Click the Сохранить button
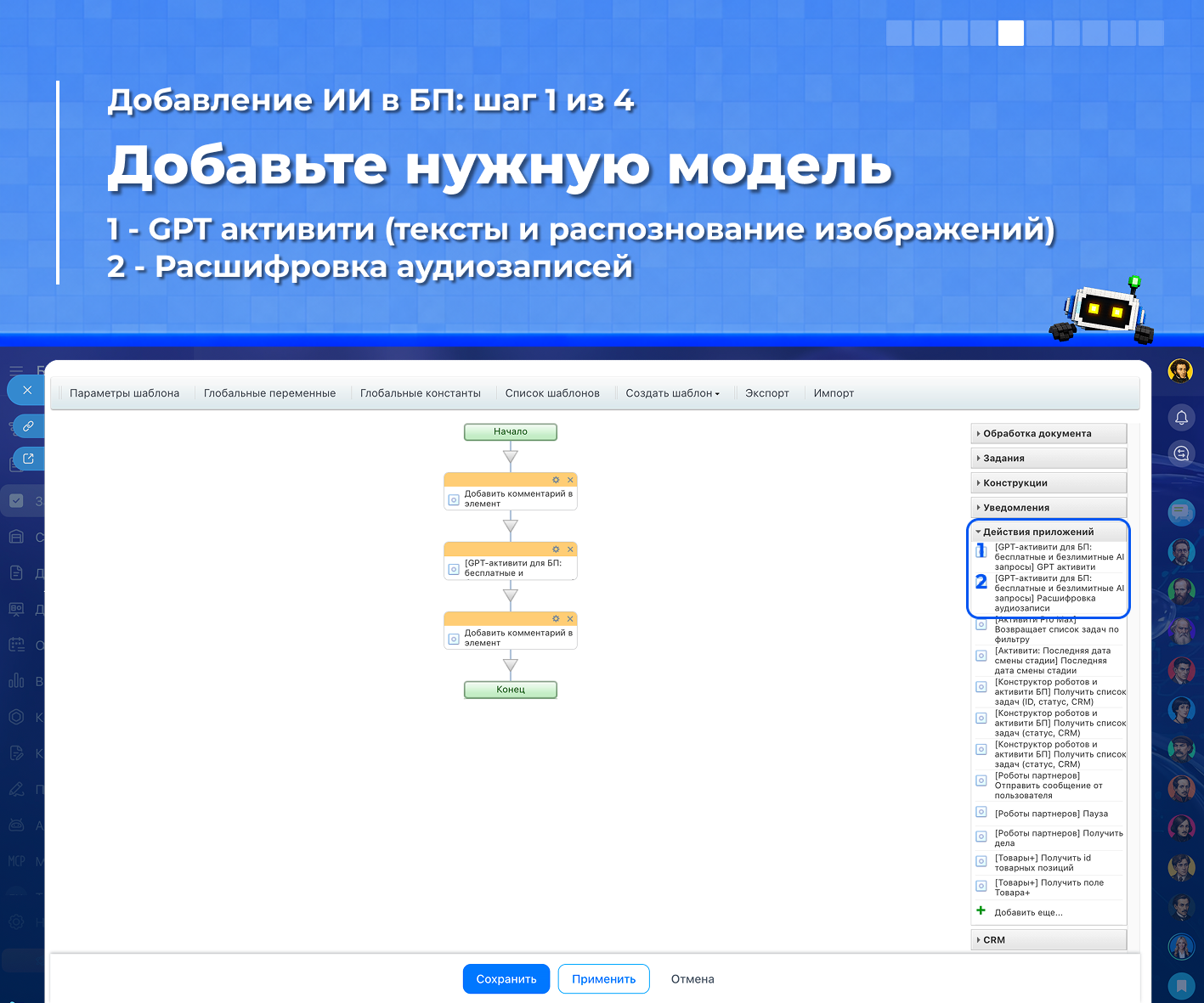The height and width of the screenshot is (1003, 1204). 506,979
